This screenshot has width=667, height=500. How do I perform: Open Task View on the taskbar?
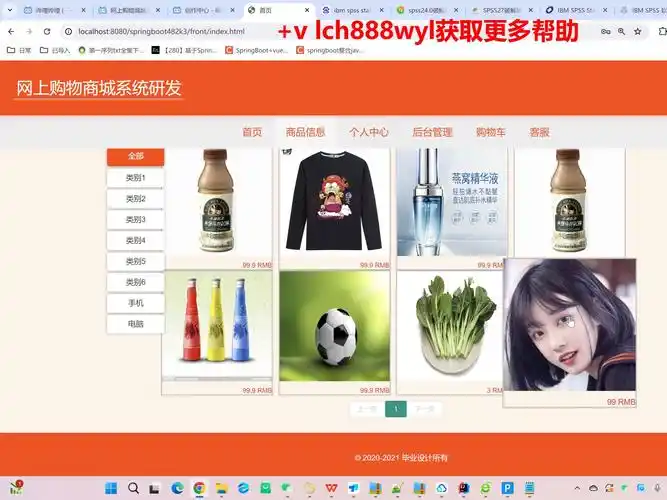154,489
